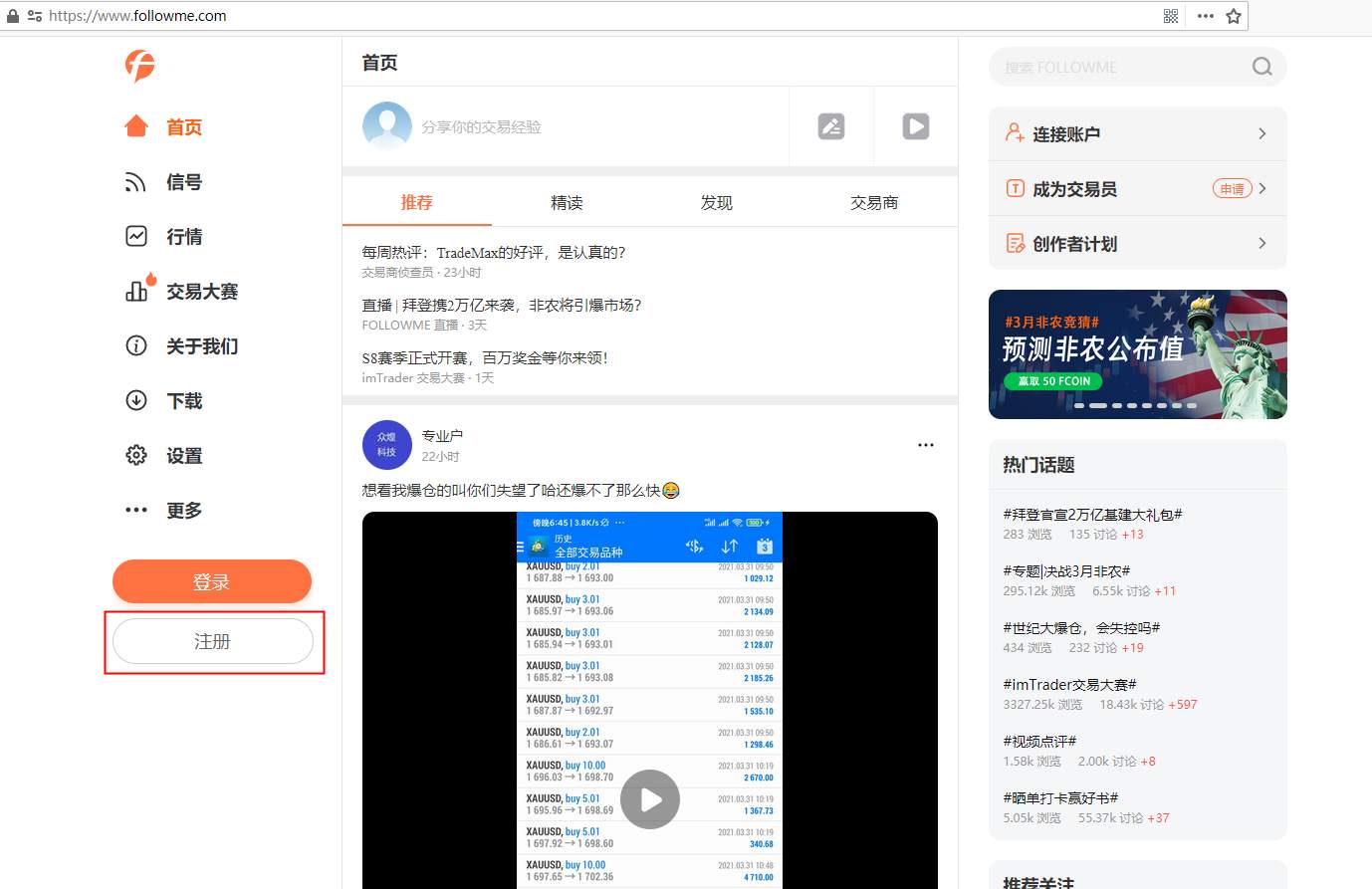Open article 每周热评: TradeMax的好评
The width and height of the screenshot is (1372, 889).
point(494,252)
